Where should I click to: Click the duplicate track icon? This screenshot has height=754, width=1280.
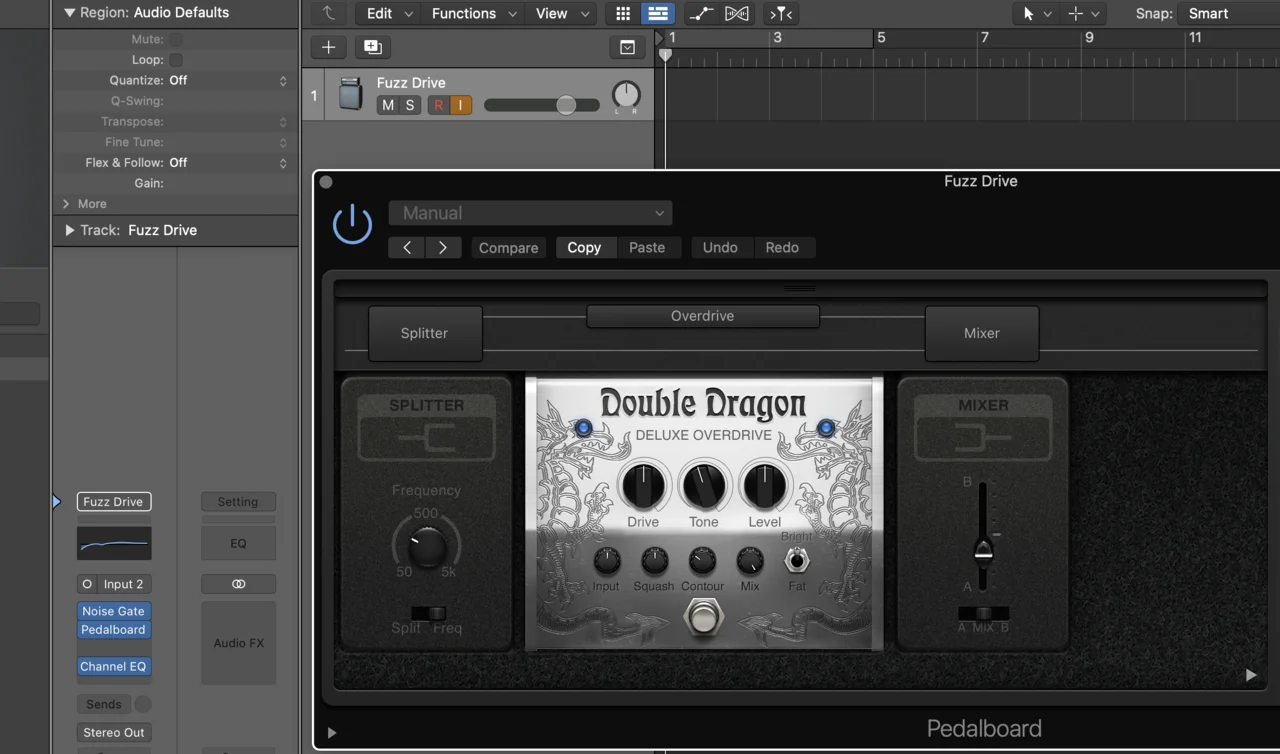[372, 46]
